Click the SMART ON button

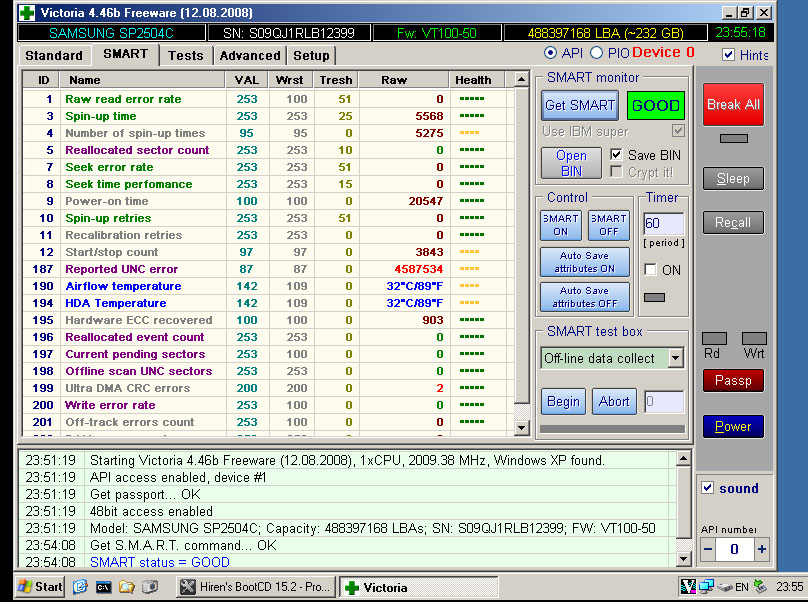561,225
